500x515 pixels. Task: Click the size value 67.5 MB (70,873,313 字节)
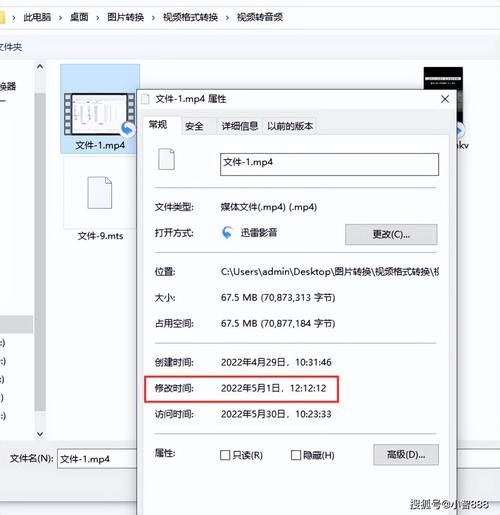pyautogui.click(x=278, y=297)
